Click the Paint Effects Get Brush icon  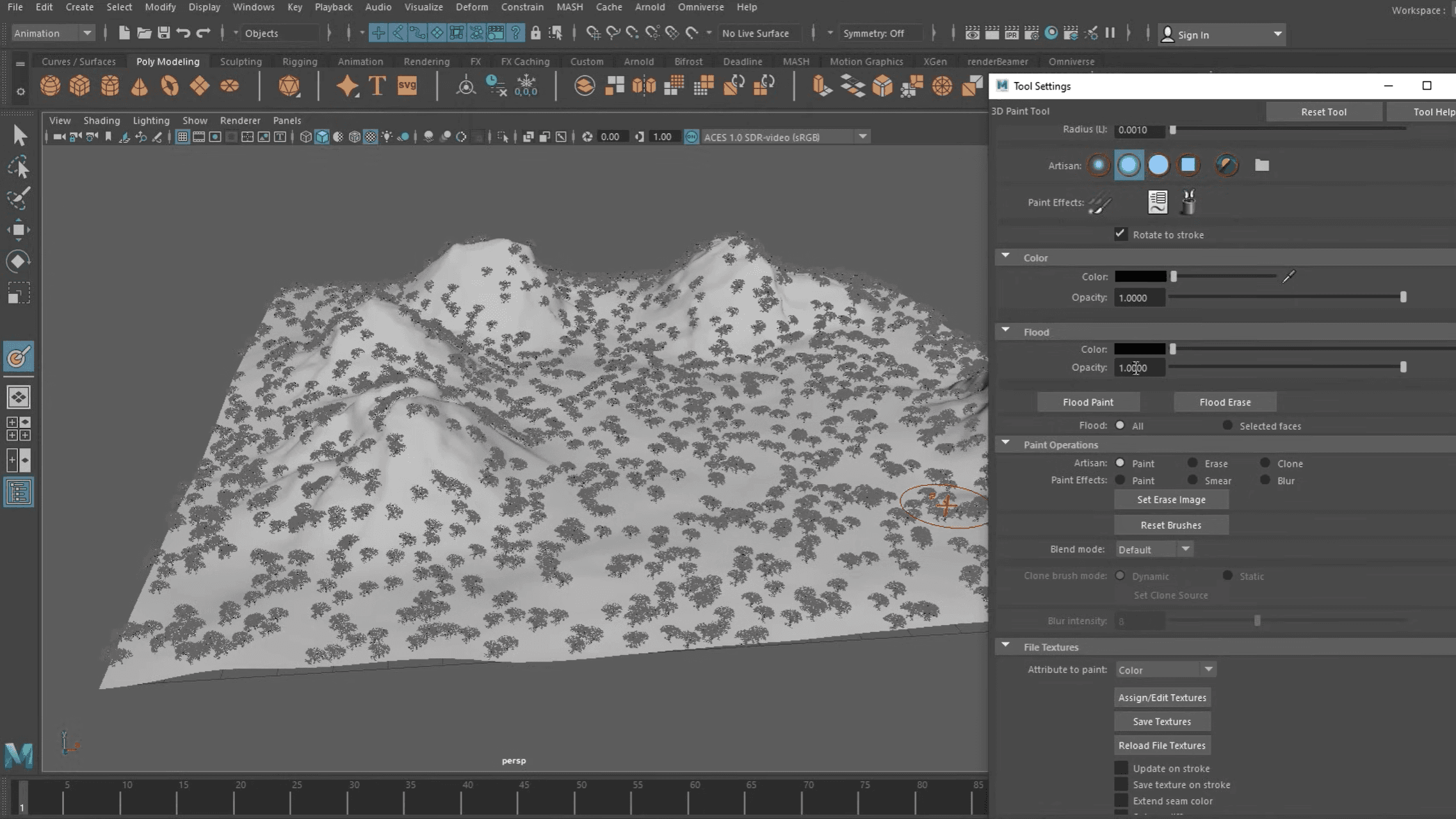click(1188, 202)
